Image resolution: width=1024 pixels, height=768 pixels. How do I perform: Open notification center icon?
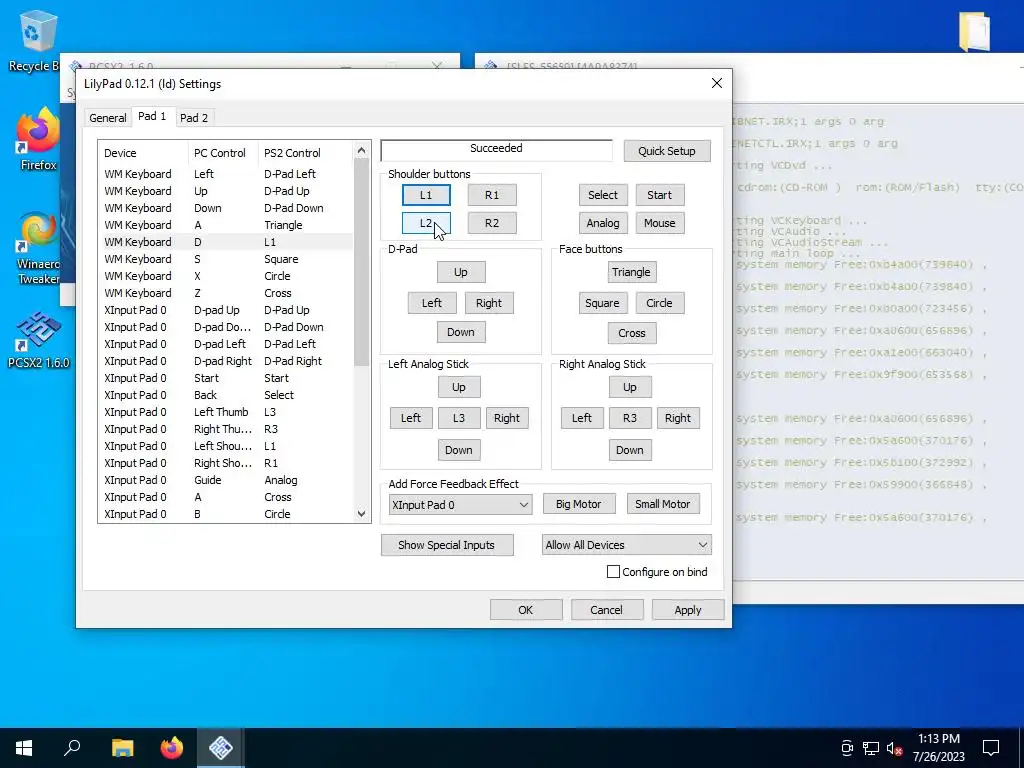[x=991, y=748]
